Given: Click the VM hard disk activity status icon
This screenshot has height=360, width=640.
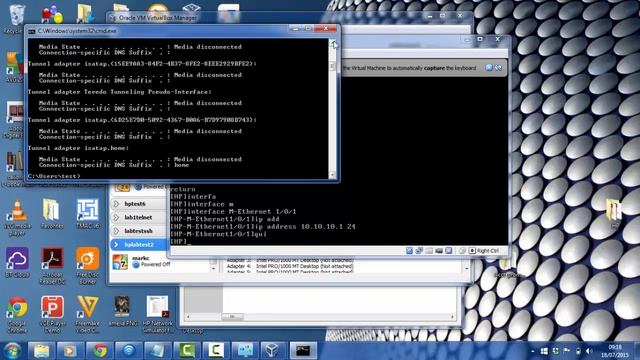Looking at the screenshot, I should 409,251.
